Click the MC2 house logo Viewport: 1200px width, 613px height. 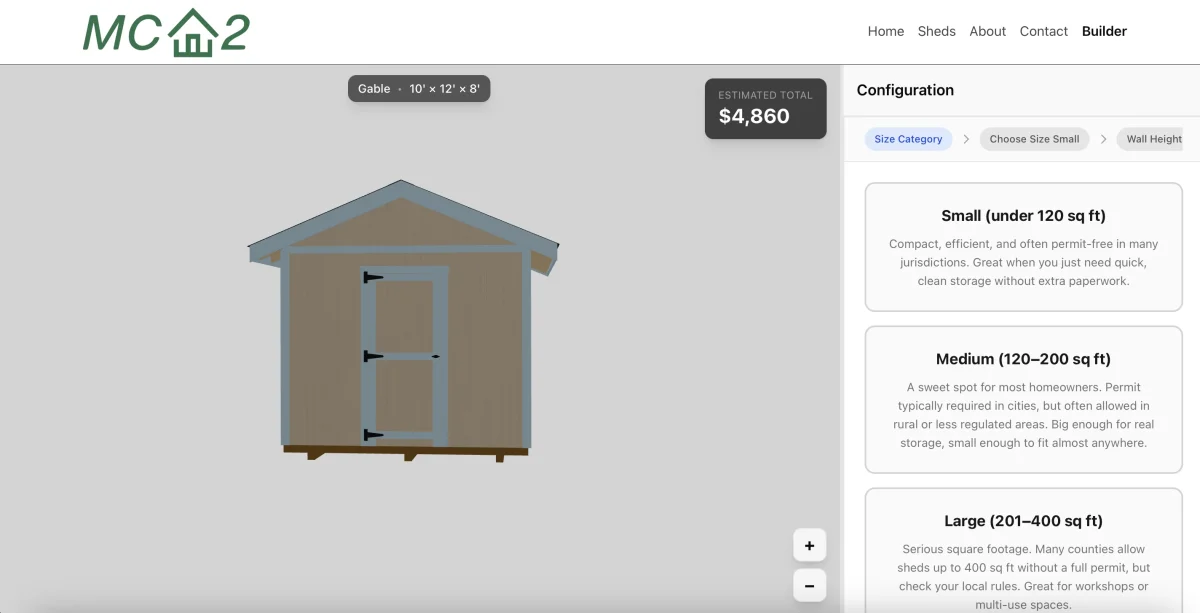coord(166,32)
